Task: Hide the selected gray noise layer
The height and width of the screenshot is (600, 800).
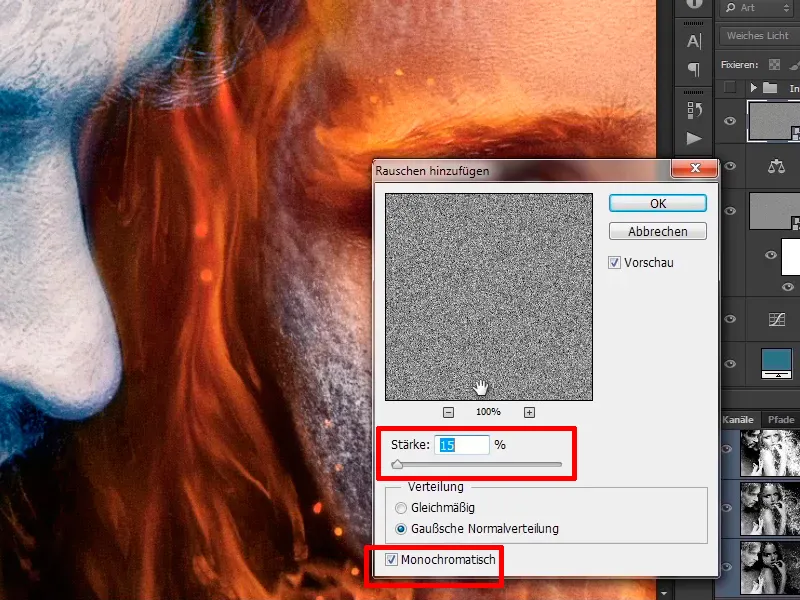Action: (x=730, y=121)
